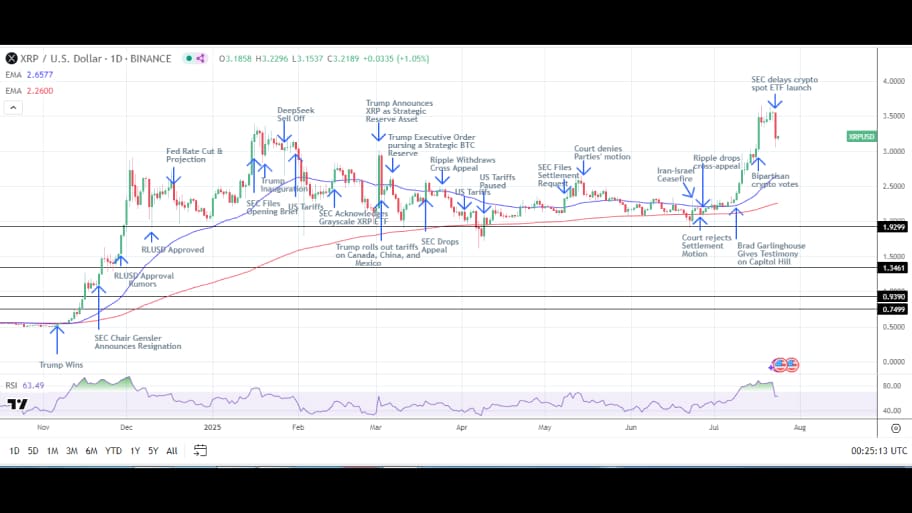Click 'SEC Files Settlement Request' annotation
912x513 pixels.
pyautogui.click(x=558, y=175)
